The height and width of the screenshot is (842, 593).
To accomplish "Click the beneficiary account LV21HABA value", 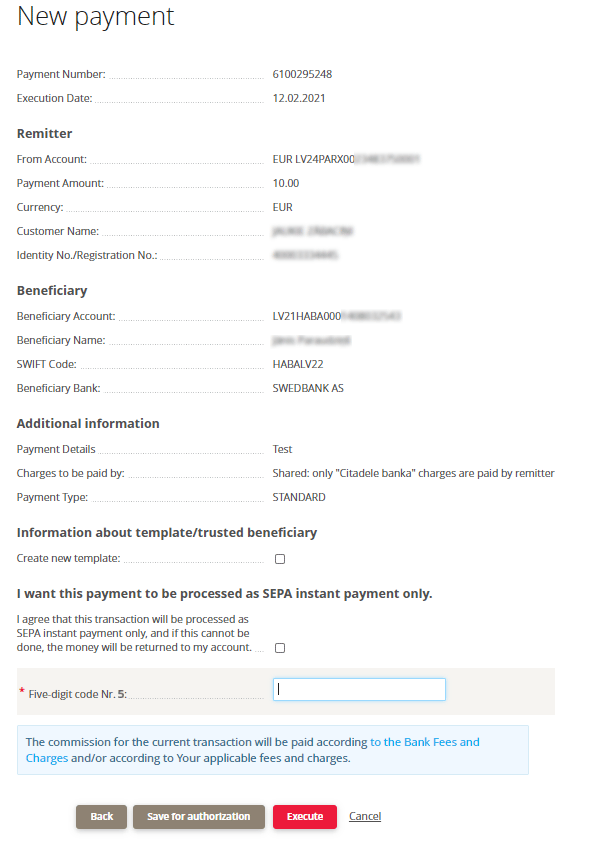I will [337, 316].
